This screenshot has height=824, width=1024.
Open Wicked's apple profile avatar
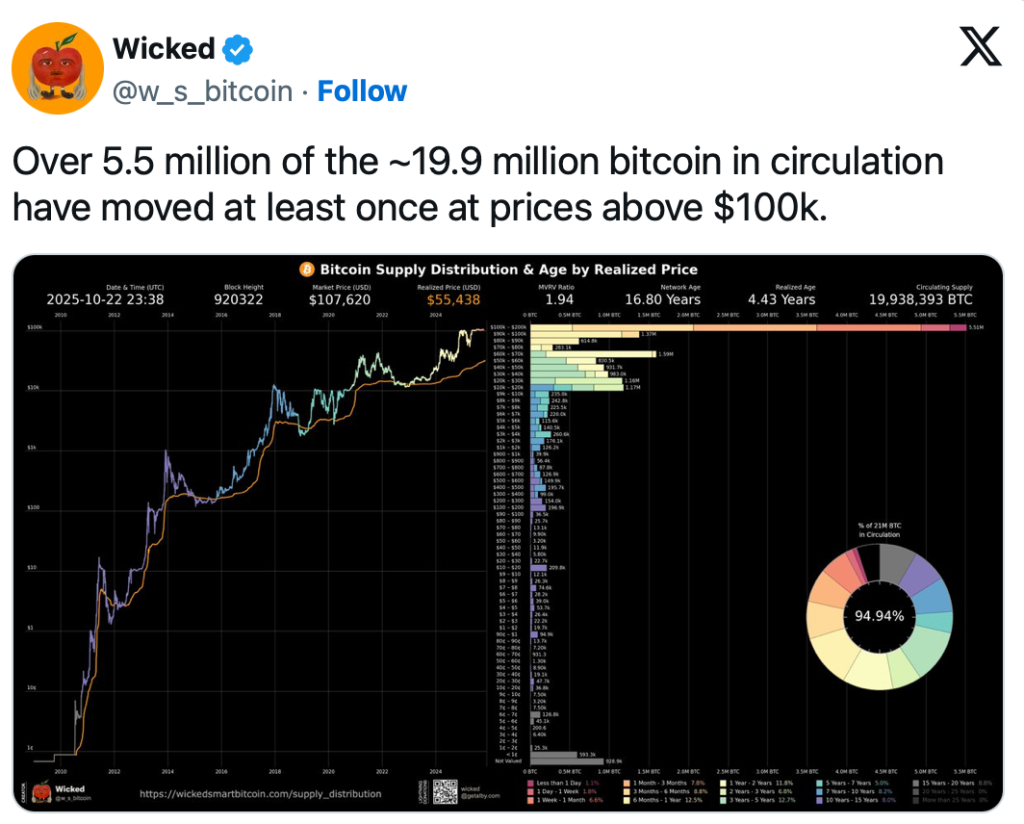(57, 67)
